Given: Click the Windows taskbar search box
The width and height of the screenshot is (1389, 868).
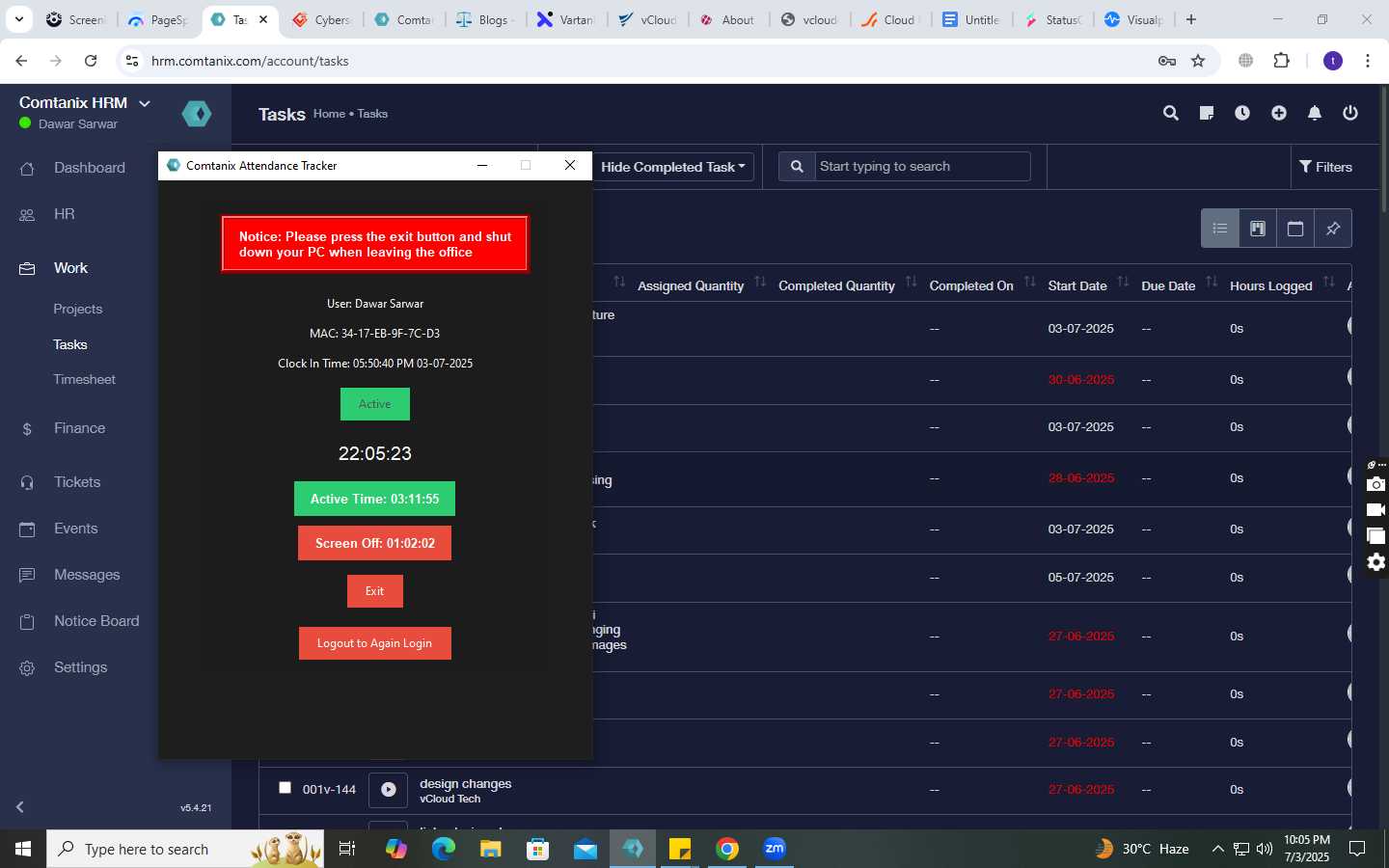Looking at the screenshot, I should click(x=185, y=849).
